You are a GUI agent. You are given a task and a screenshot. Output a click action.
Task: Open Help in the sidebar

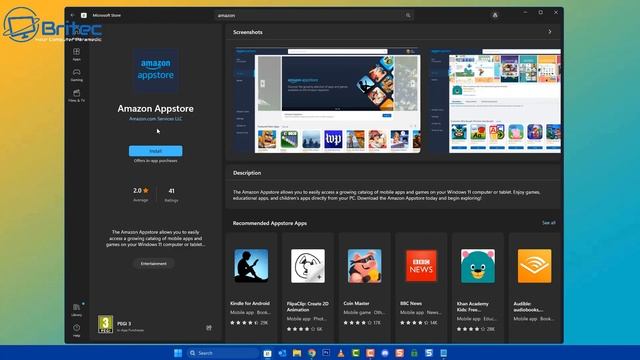click(76, 330)
